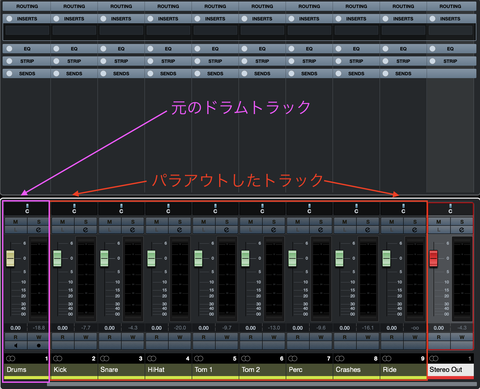The width and height of the screenshot is (480, 389).
Task: Click the stereo circles icon above Tom 1 name
Action: (199, 358)
